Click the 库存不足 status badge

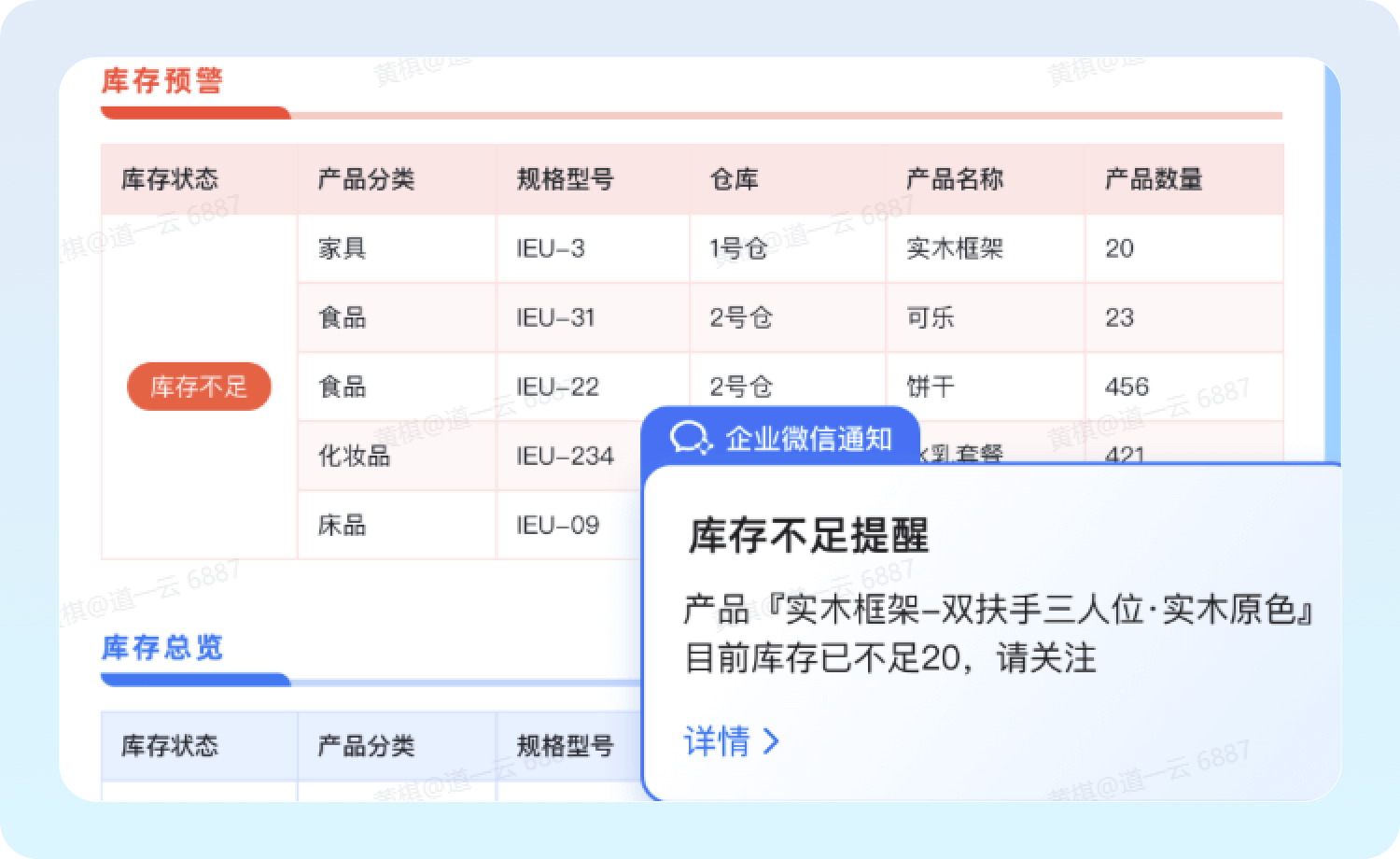pyautogui.click(x=199, y=387)
